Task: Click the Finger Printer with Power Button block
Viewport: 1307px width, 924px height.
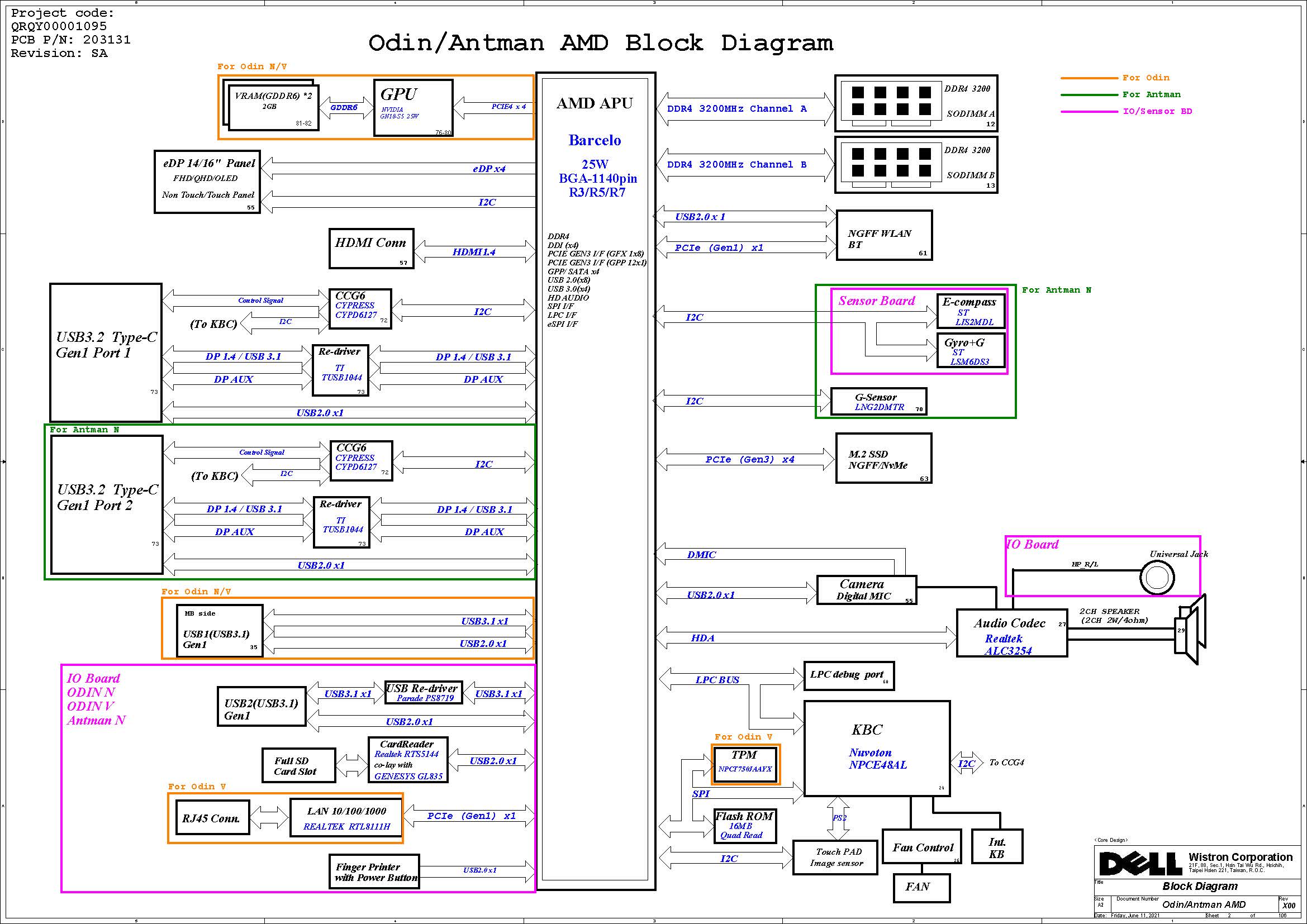Action: (x=374, y=871)
